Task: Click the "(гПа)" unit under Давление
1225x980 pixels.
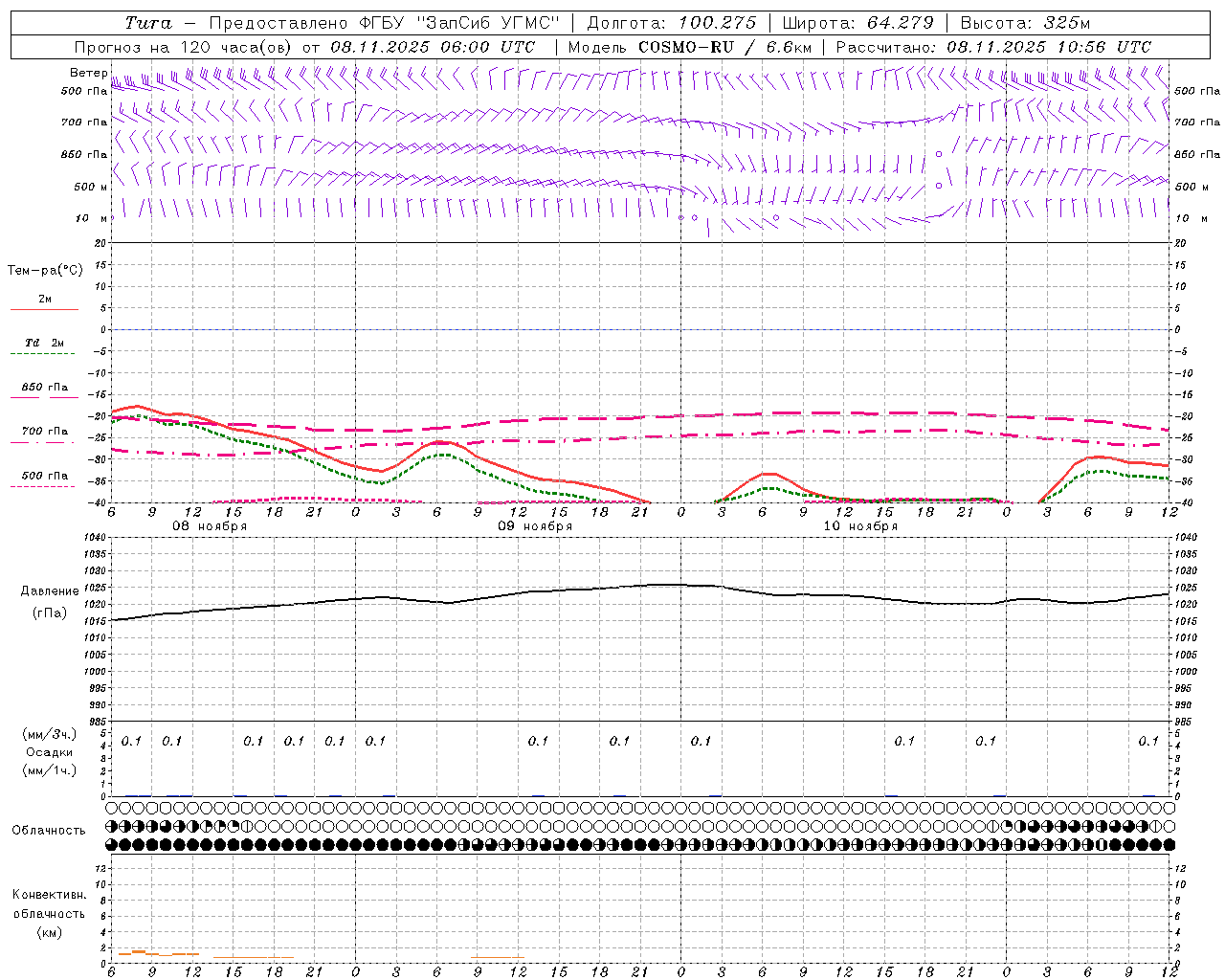Action: (x=50, y=613)
